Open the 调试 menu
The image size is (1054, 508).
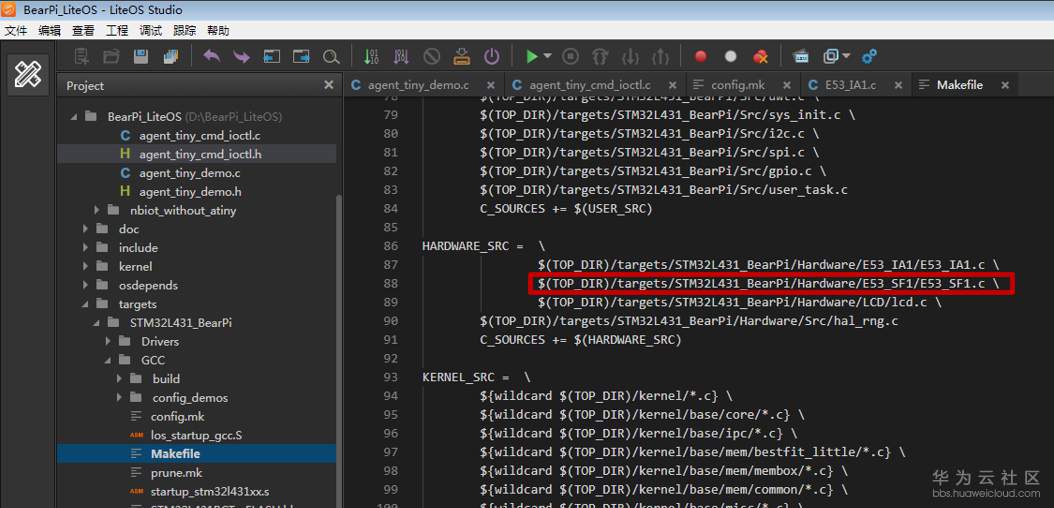(x=150, y=30)
